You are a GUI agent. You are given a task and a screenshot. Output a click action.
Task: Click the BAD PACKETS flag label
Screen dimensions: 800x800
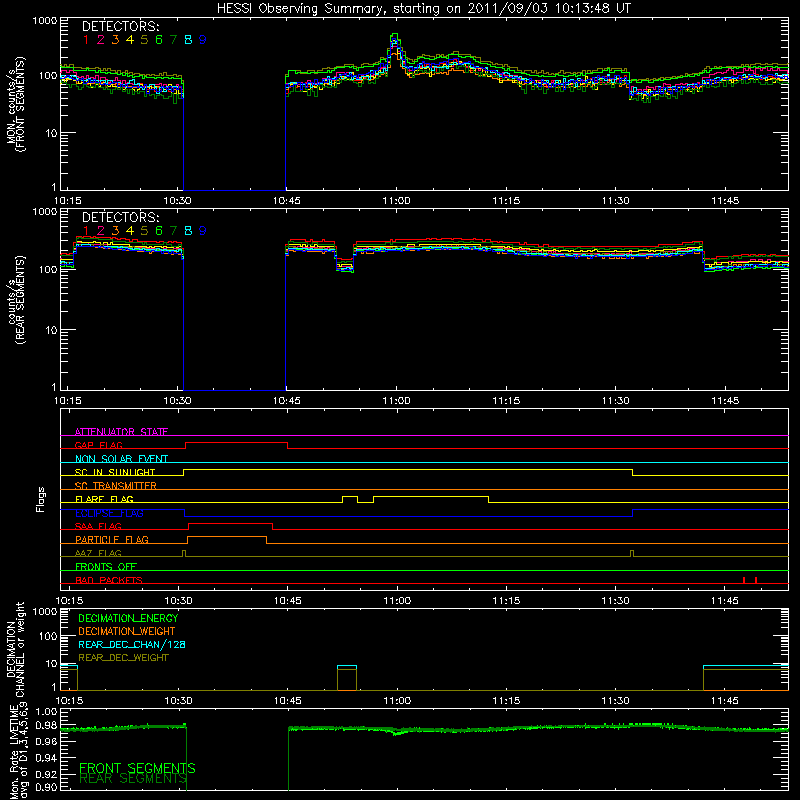point(109,580)
